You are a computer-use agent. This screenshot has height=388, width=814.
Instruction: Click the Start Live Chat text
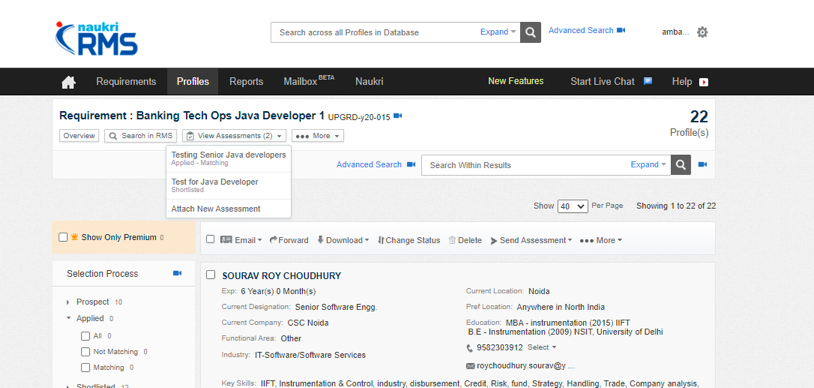coord(602,82)
